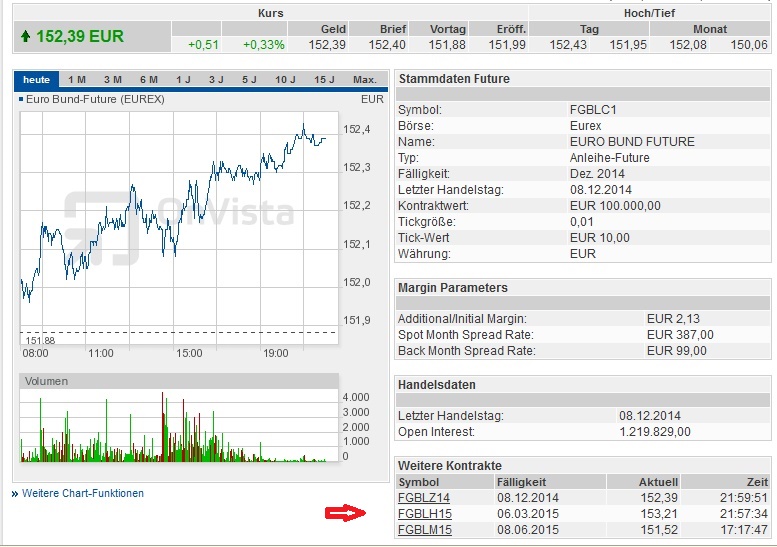
Task: Display the 5 J chart period
Action: click(x=249, y=80)
